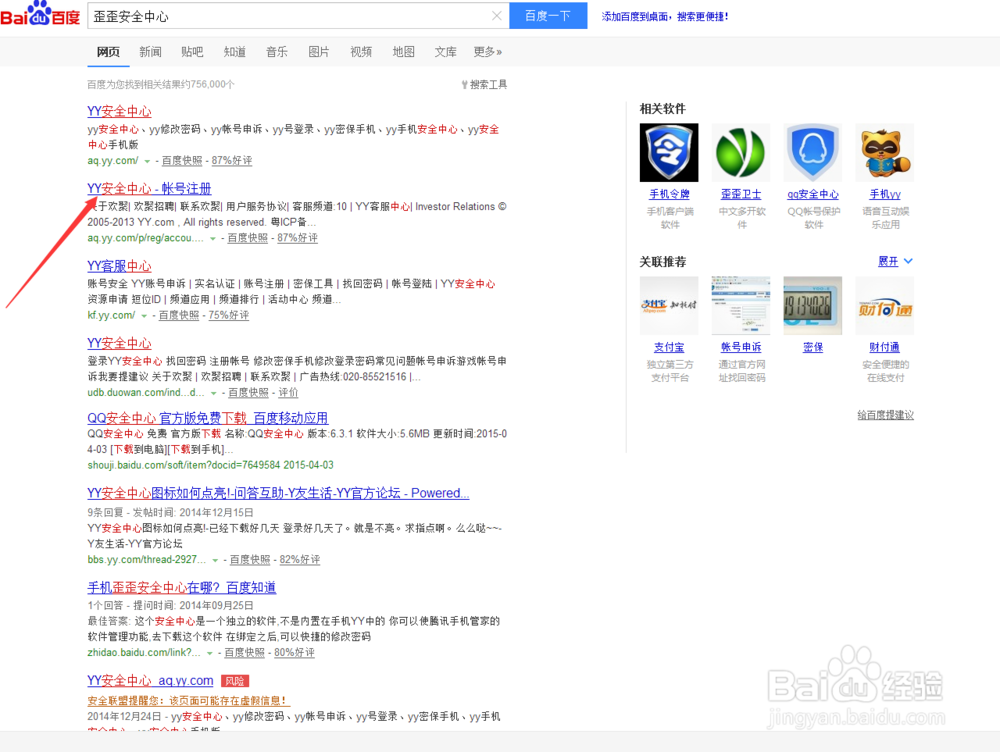Open the 歪歪卫士 text link

pyautogui.click(x=741, y=194)
